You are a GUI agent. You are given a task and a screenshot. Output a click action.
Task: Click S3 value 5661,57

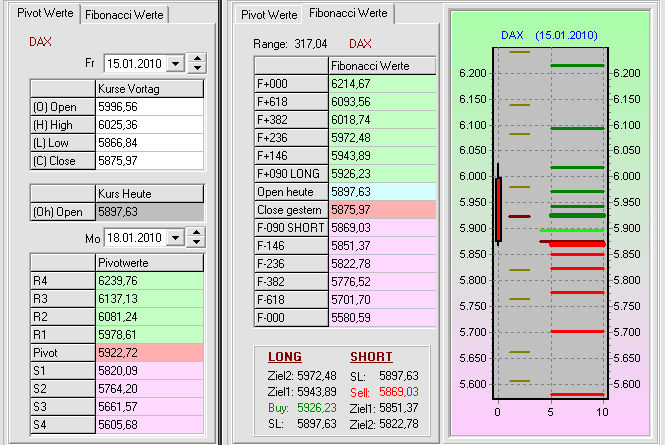point(149,407)
